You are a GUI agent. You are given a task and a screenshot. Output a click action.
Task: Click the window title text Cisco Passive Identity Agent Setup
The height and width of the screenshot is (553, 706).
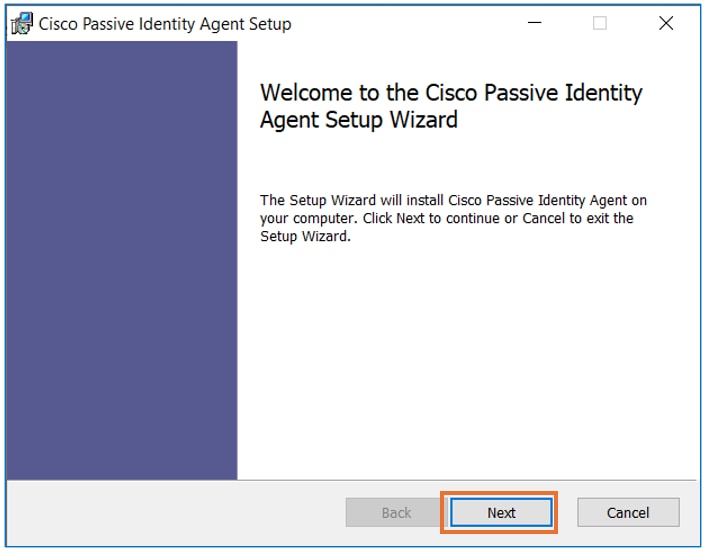pos(165,24)
